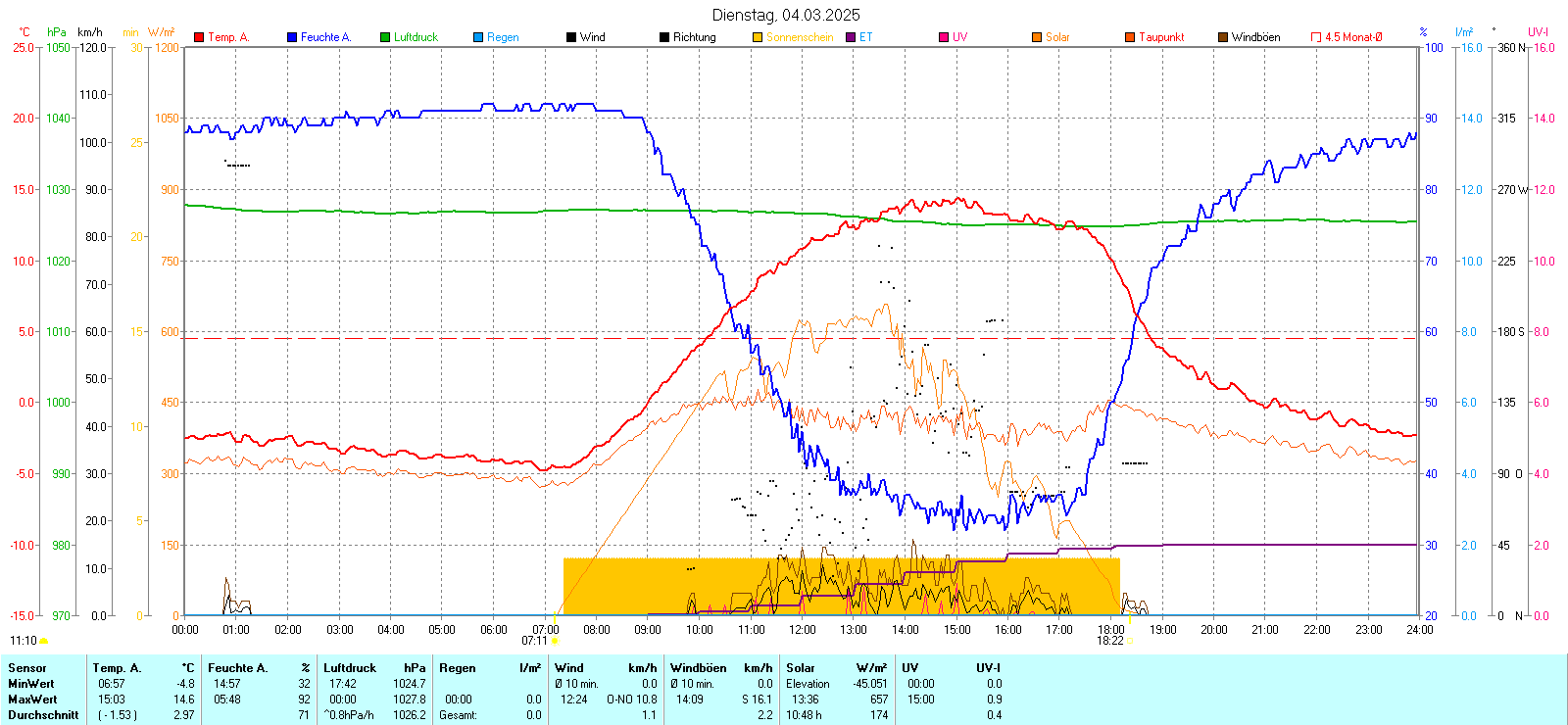Click the sunrise sun icon at 07:11
The height and width of the screenshot is (725, 1568).
[556, 642]
